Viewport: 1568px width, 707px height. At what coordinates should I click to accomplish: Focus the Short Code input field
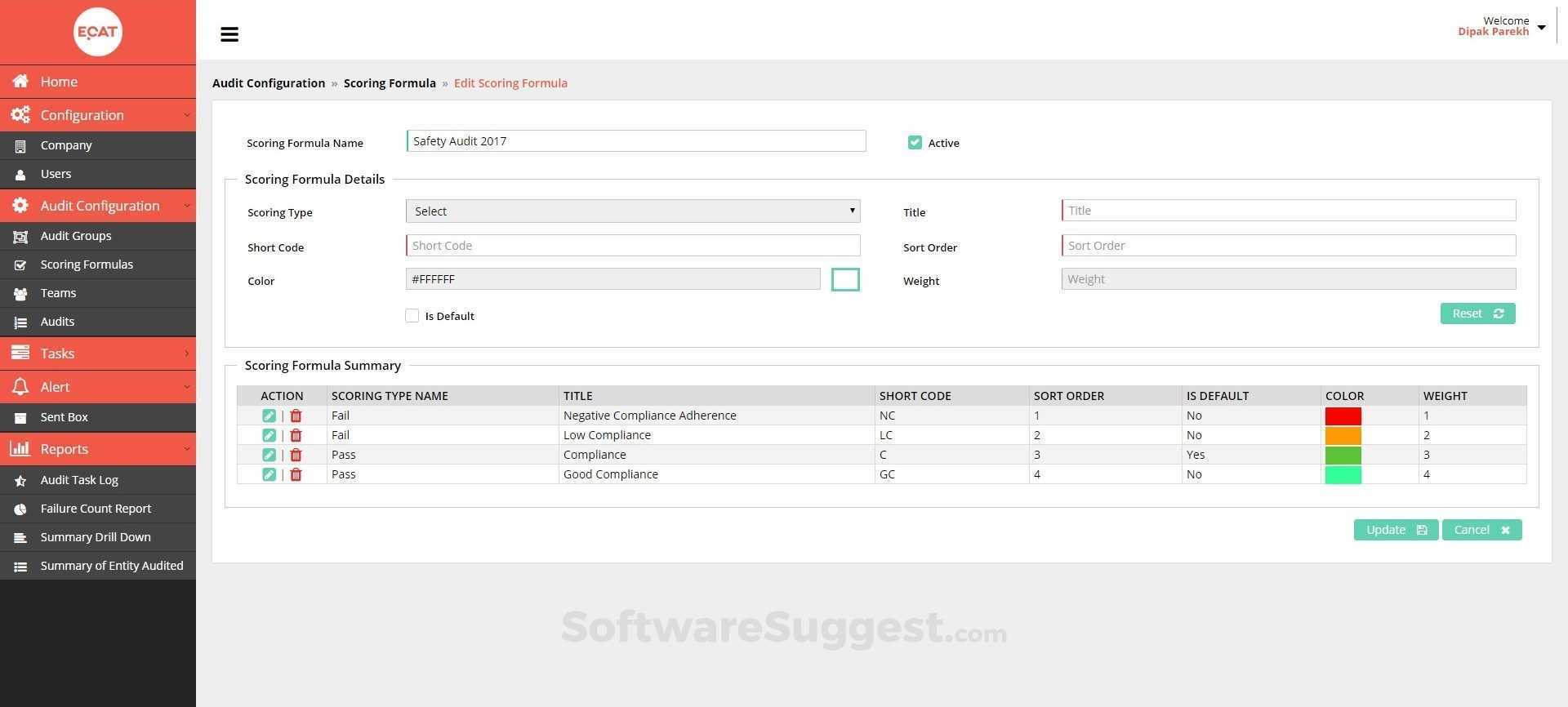point(633,246)
